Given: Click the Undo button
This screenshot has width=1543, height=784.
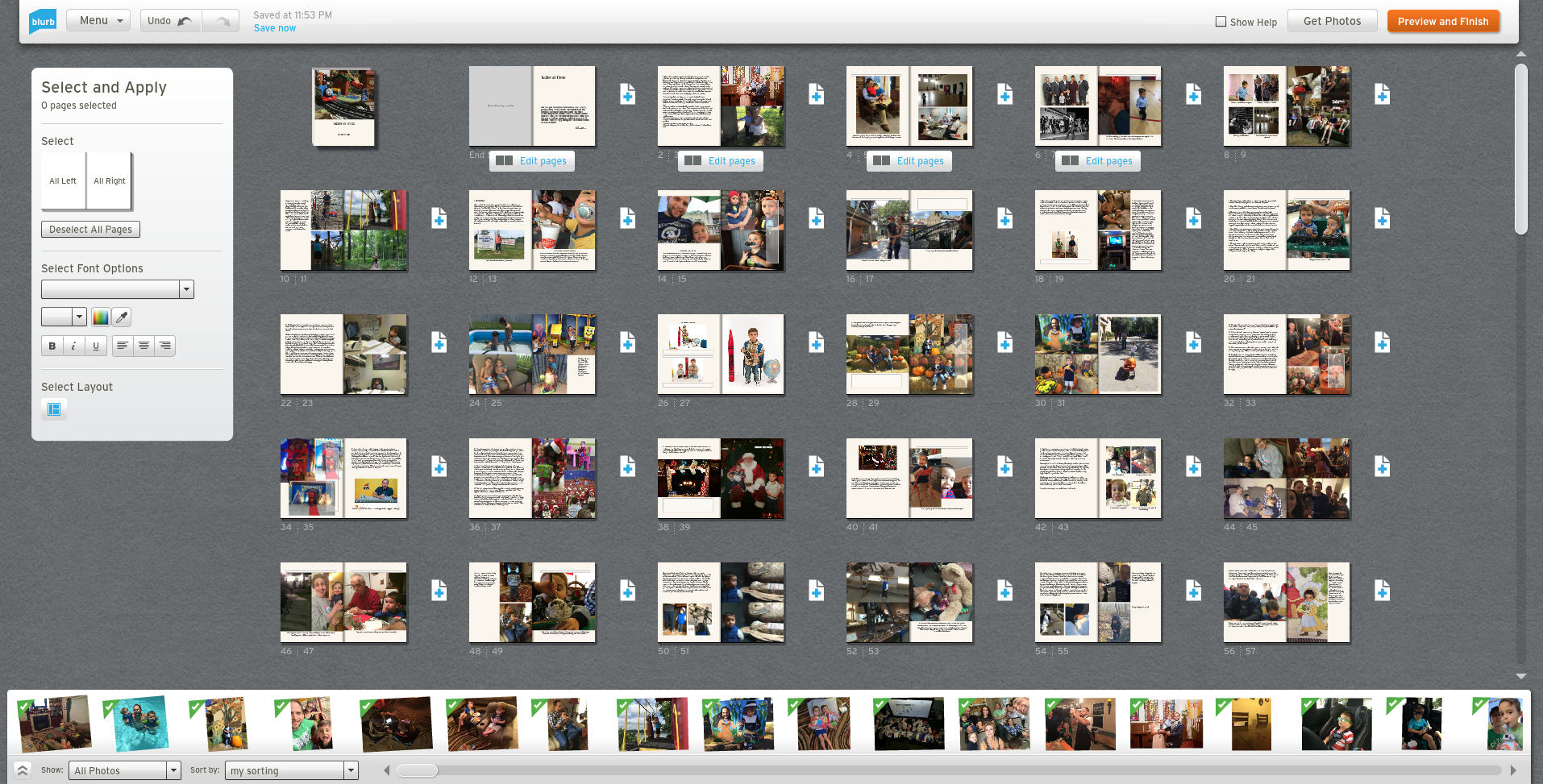Looking at the screenshot, I should [170, 21].
